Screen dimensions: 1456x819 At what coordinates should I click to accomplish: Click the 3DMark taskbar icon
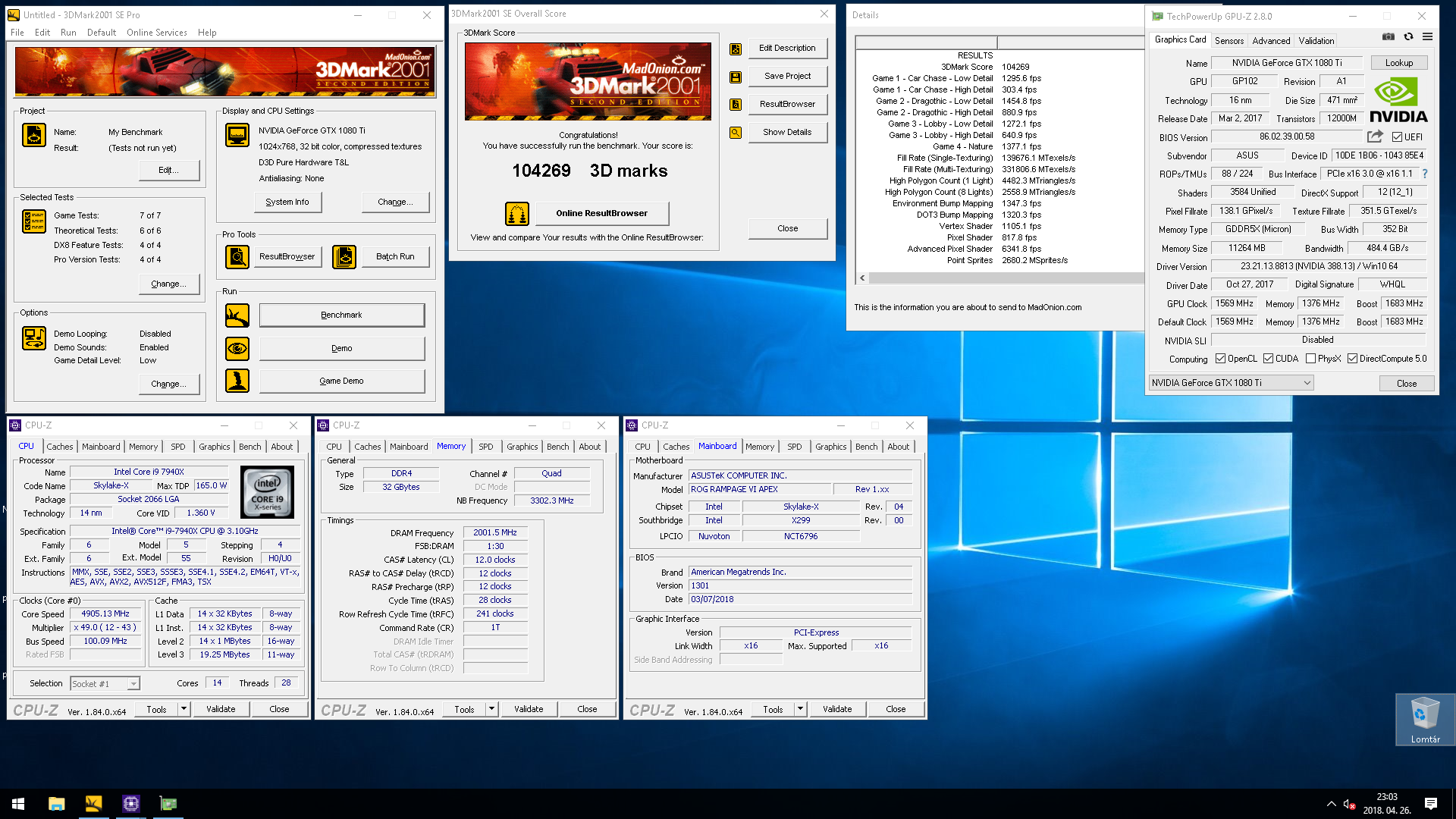click(93, 804)
